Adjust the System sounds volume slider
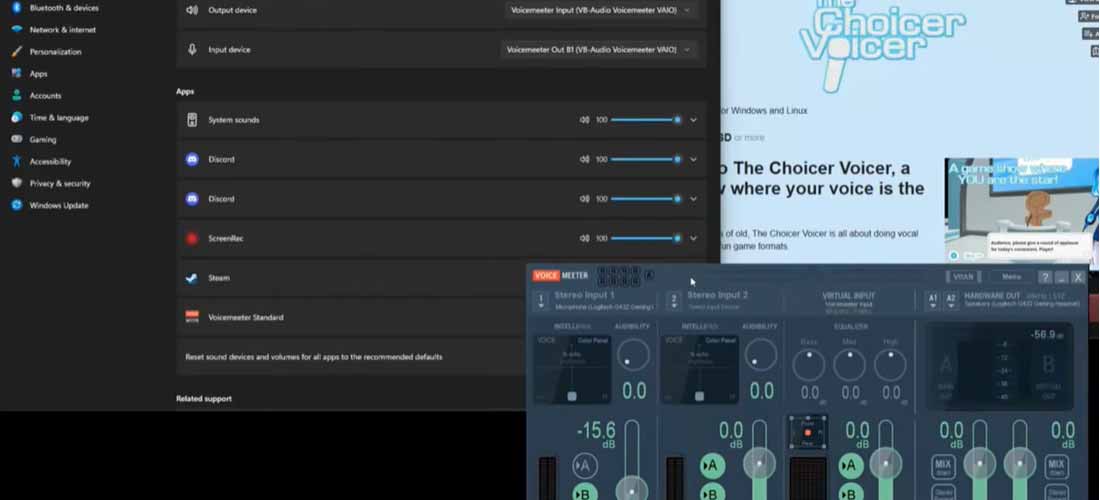This screenshot has width=1100, height=500. click(645, 120)
